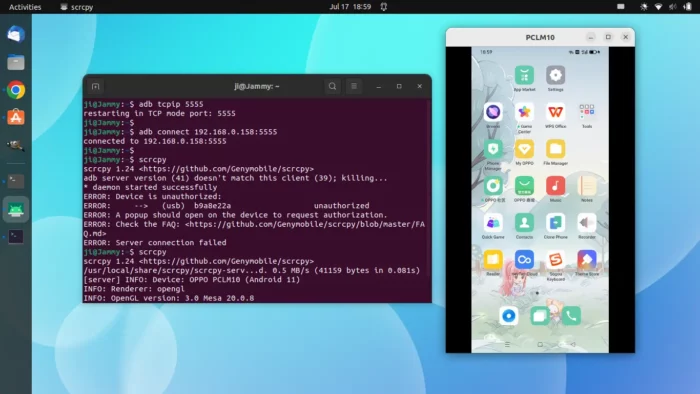Open Files from the Ubuntu dock
The width and height of the screenshot is (700, 394).
pyautogui.click(x=16, y=62)
